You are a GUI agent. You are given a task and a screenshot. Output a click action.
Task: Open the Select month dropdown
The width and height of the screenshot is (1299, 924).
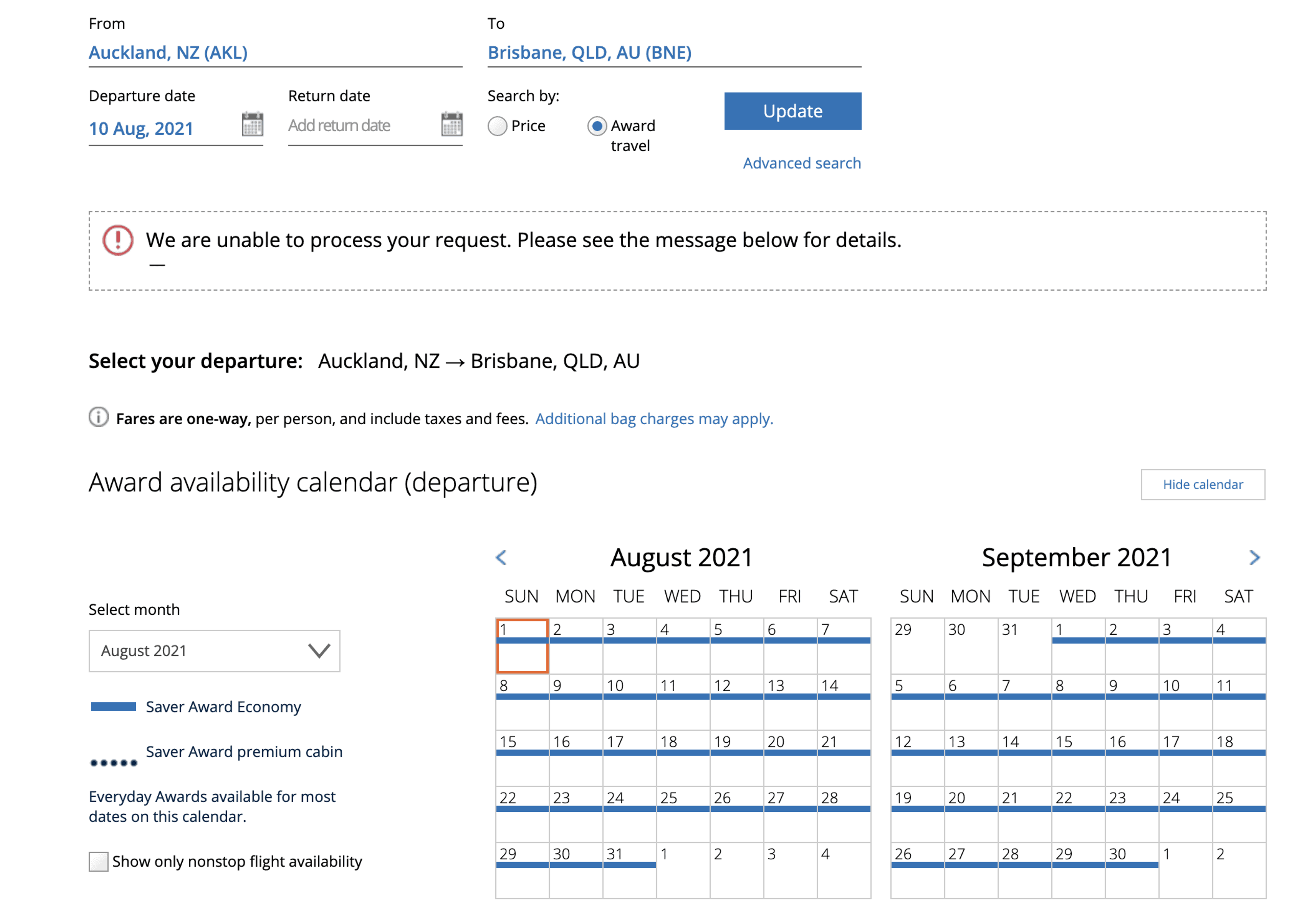(214, 651)
